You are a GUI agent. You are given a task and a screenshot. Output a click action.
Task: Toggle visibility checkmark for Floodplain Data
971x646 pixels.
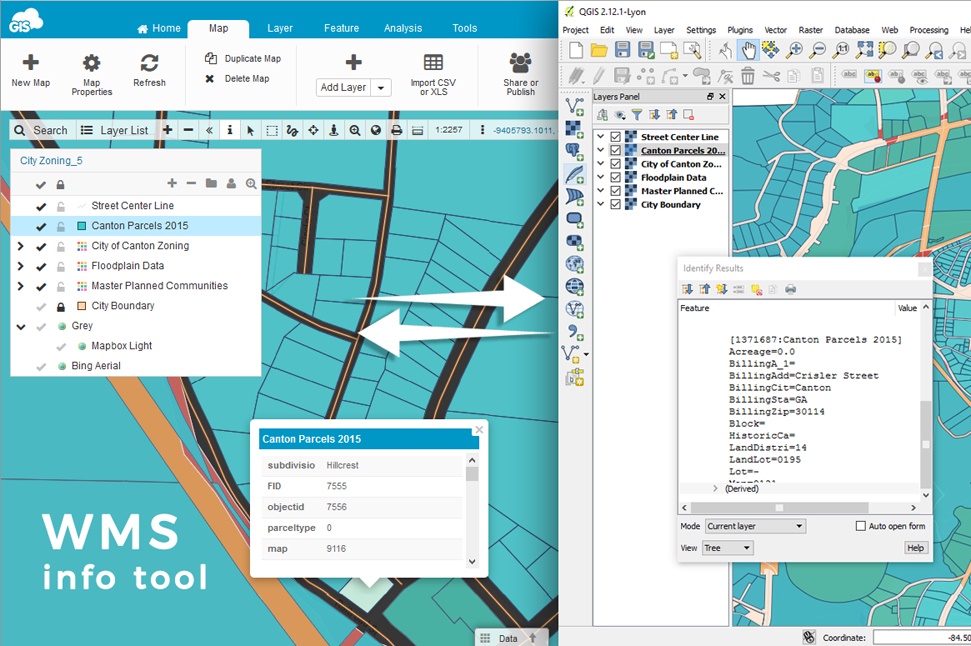click(x=41, y=266)
